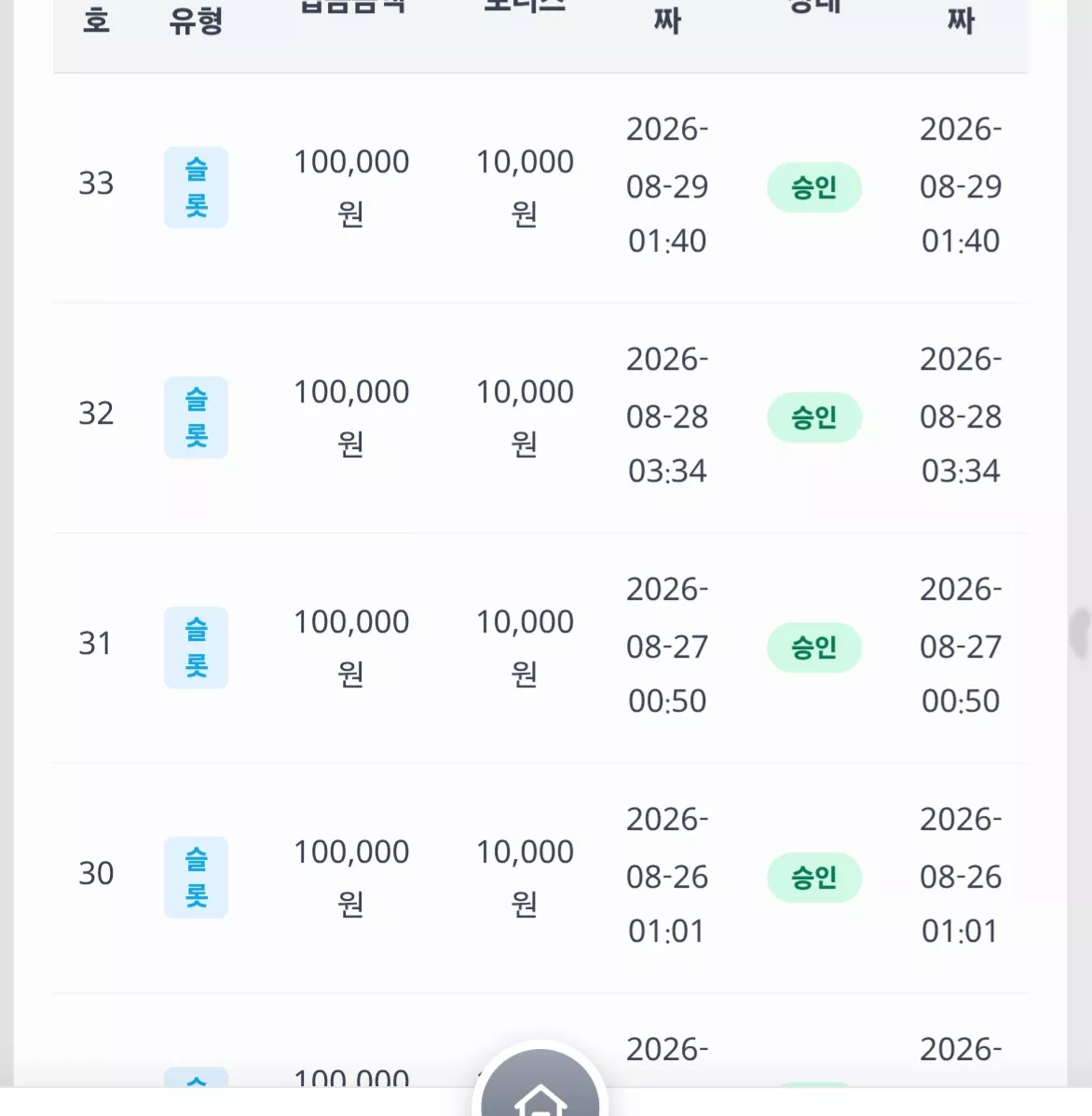
Task: Click the floating handle on right edge
Action: pos(1081,633)
